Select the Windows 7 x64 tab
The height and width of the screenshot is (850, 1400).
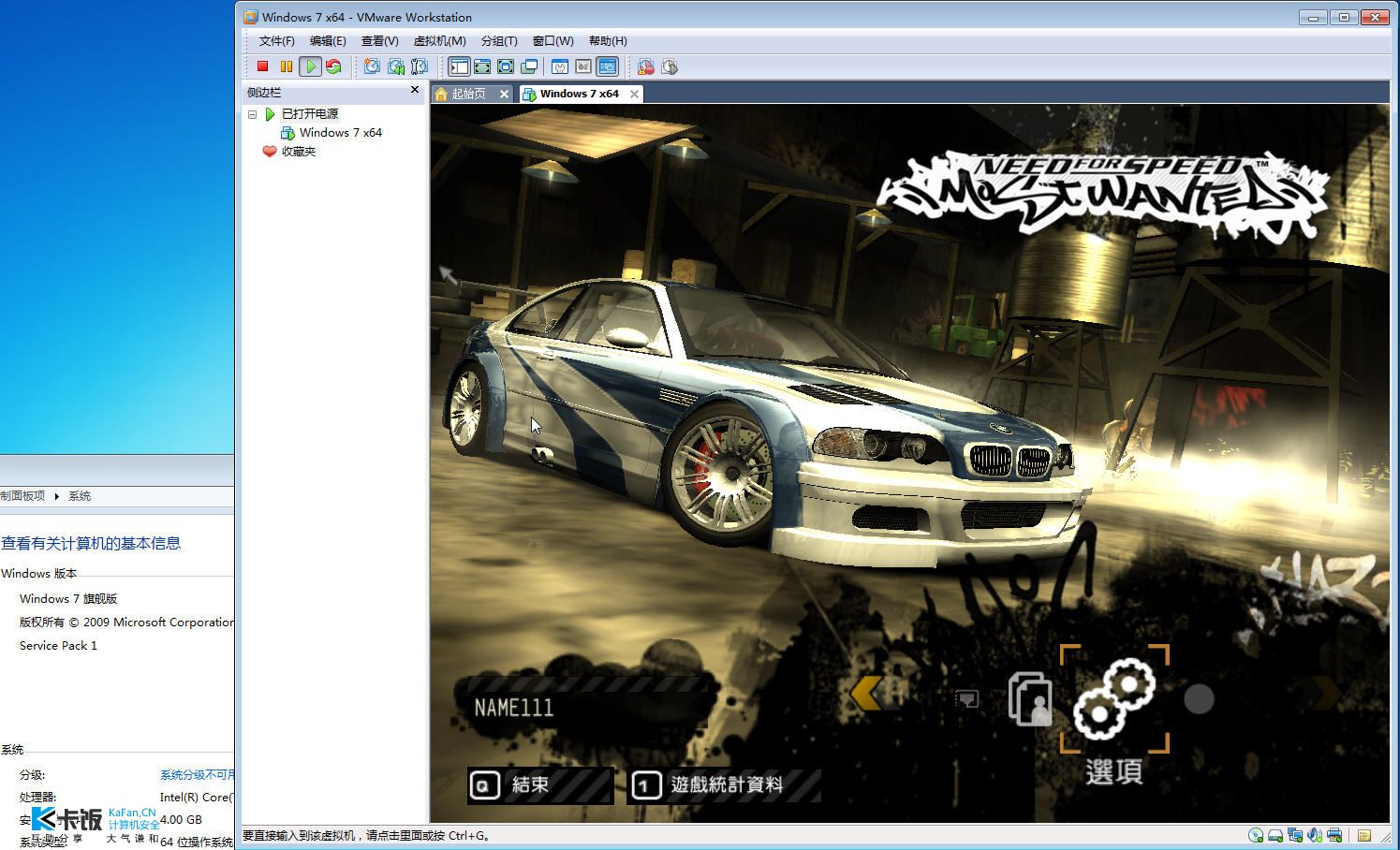point(579,94)
